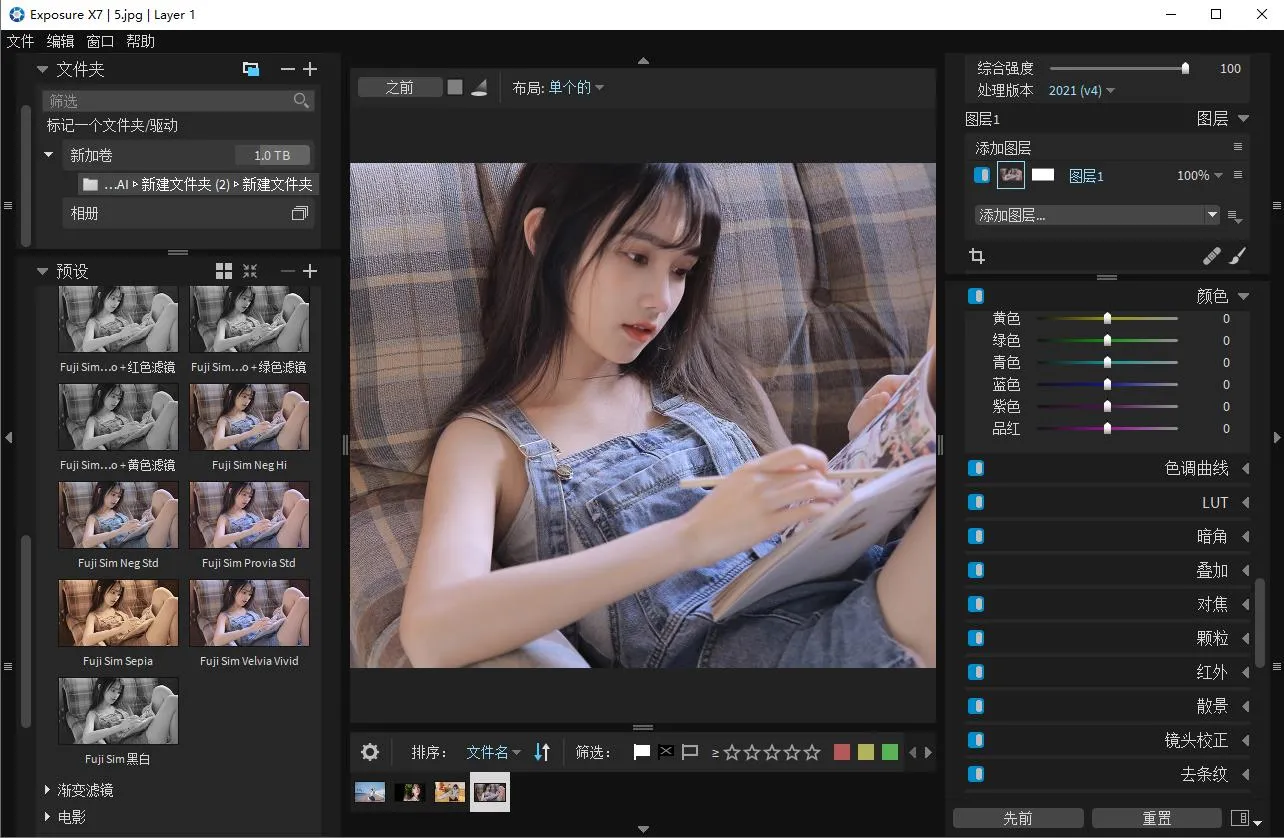Image resolution: width=1284 pixels, height=838 pixels.
Task: Open the 编辑 menu
Action: [x=60, y=41]
